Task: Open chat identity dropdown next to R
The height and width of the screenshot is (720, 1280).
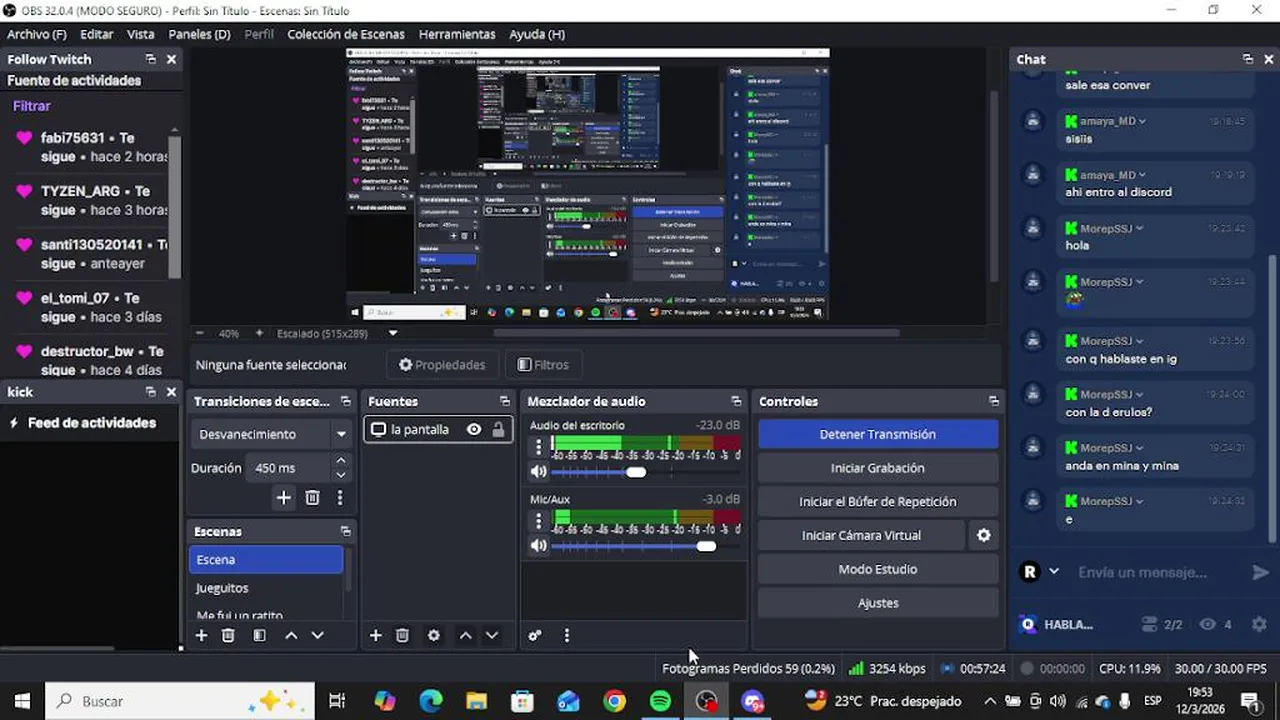Action: [1053, 572]
